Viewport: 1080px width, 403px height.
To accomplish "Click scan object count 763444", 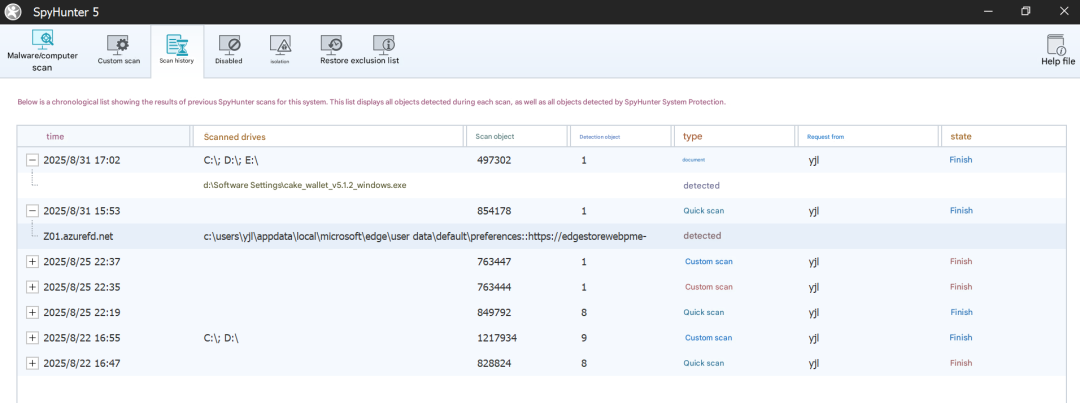I will pos(494,287).
